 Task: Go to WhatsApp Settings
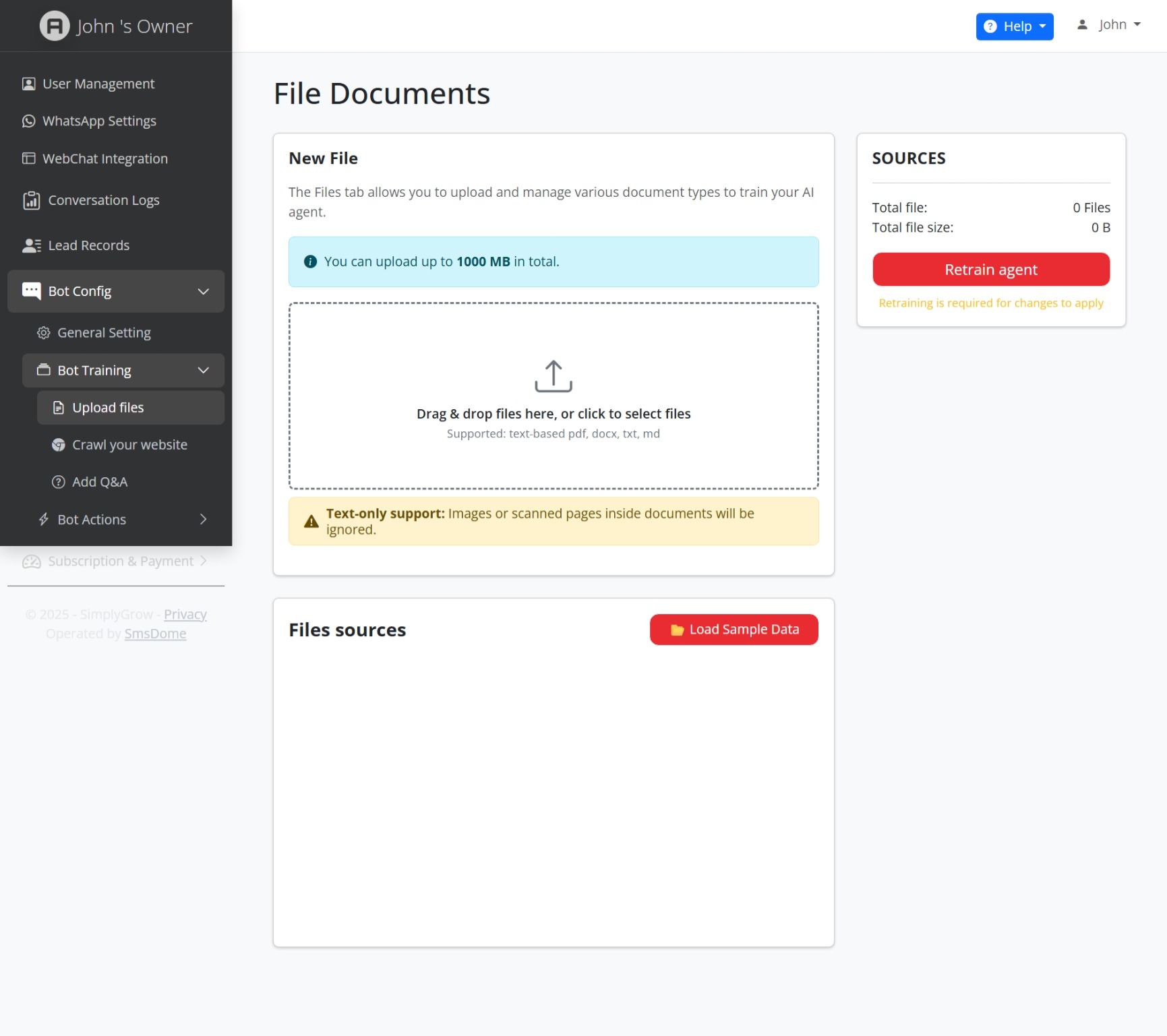(x=116, y=121)
